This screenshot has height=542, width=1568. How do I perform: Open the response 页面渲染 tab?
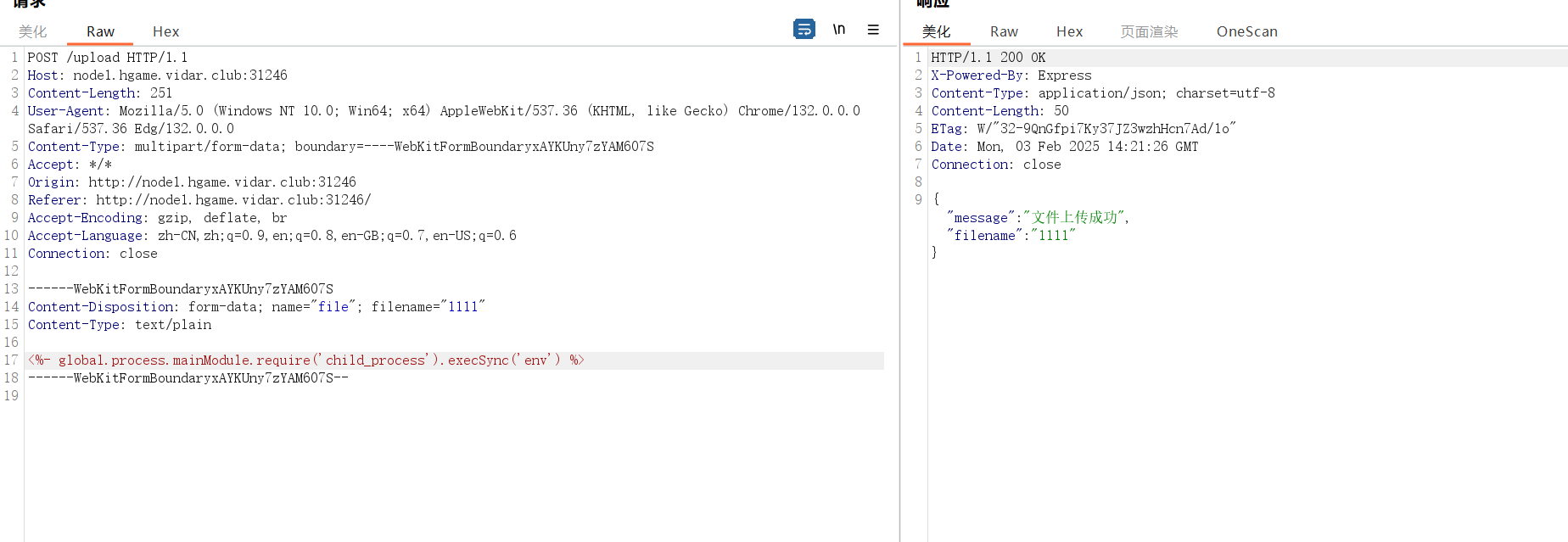tap(1149, 31)
